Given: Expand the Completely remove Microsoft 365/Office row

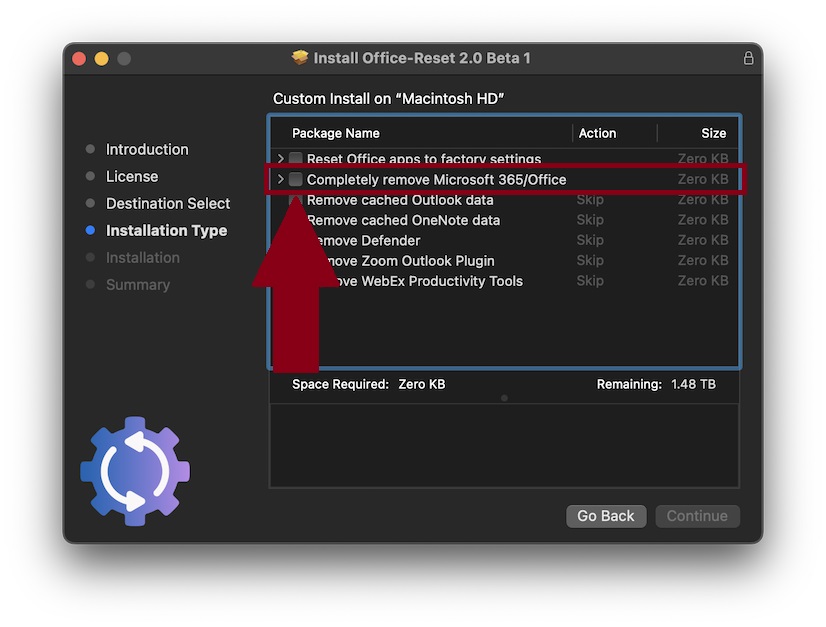Looking at the screenshot, I should (x=281, y=180).
